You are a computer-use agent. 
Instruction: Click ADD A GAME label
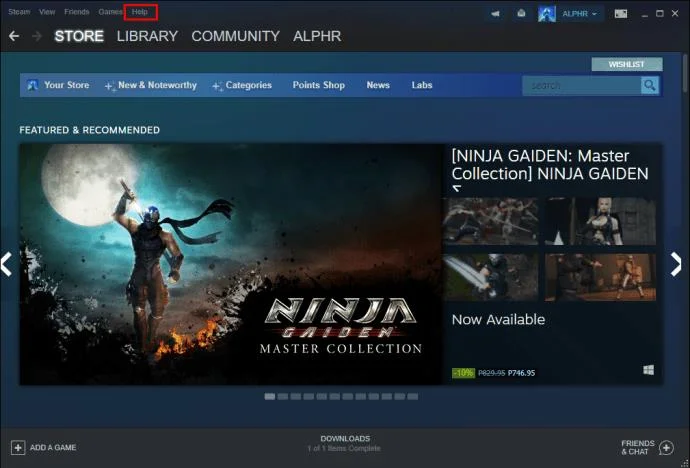(53, 448)
